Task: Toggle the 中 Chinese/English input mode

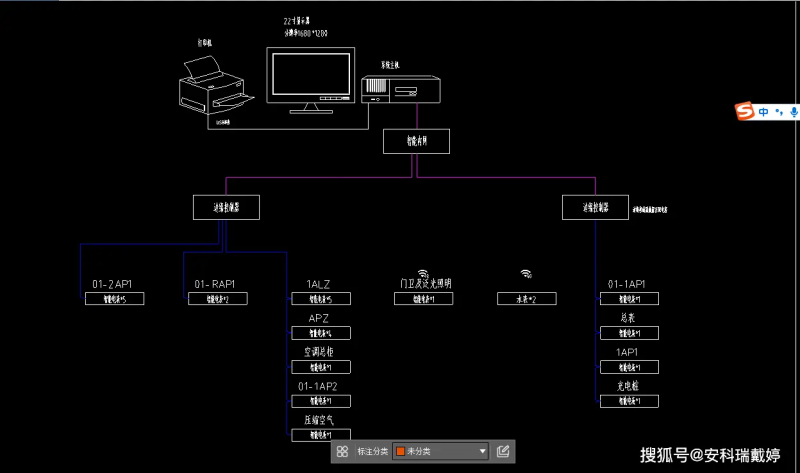Action: pyautogui.click(x=764, y=112)
